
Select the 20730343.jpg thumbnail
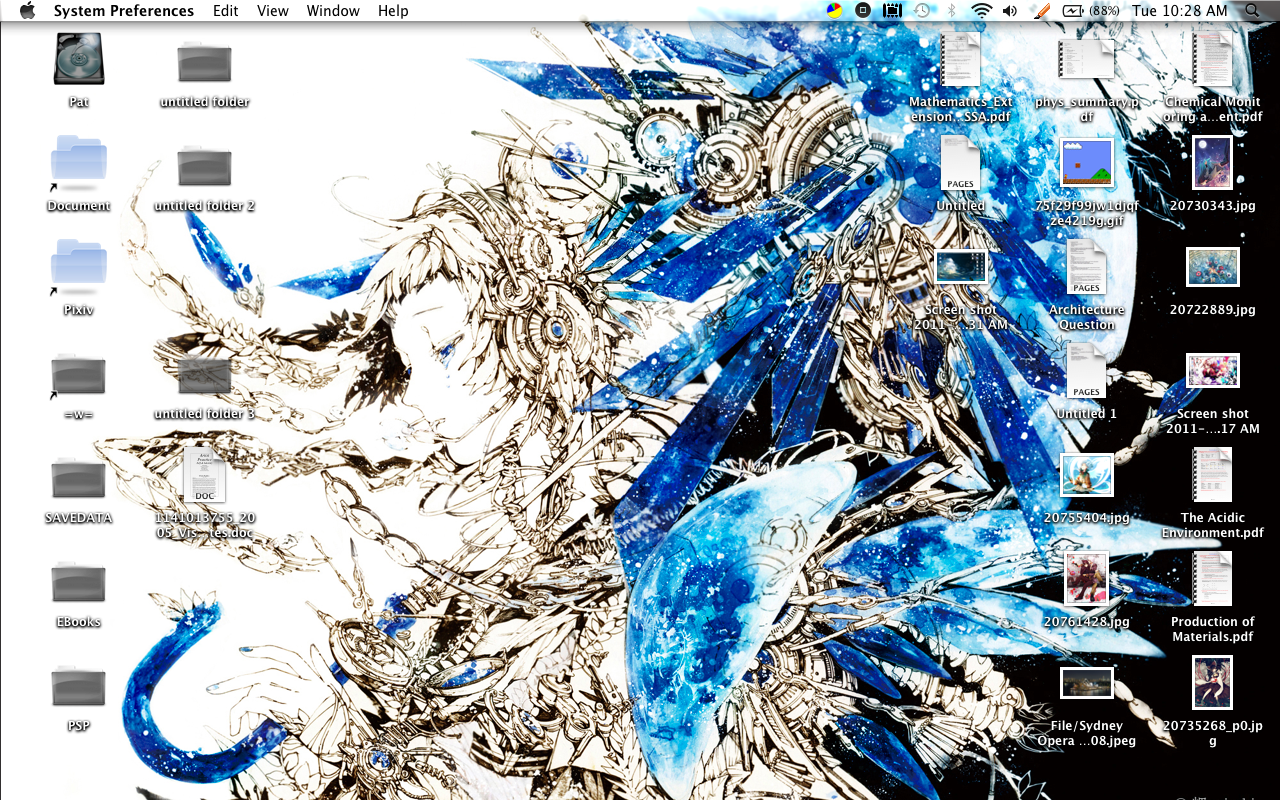coord(1213,163)
